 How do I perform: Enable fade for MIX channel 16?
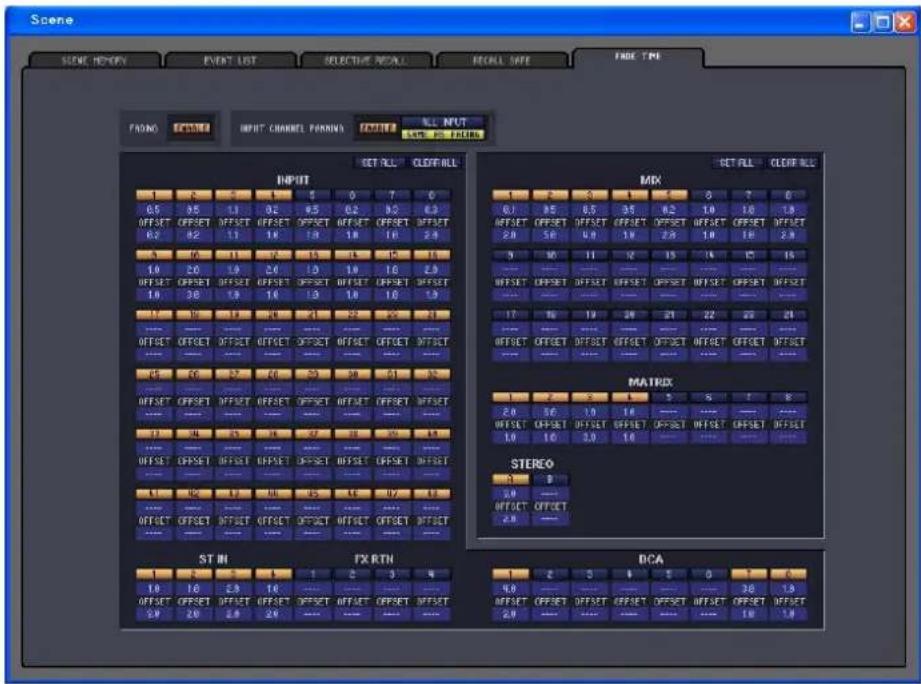click(x=789, y=255)
